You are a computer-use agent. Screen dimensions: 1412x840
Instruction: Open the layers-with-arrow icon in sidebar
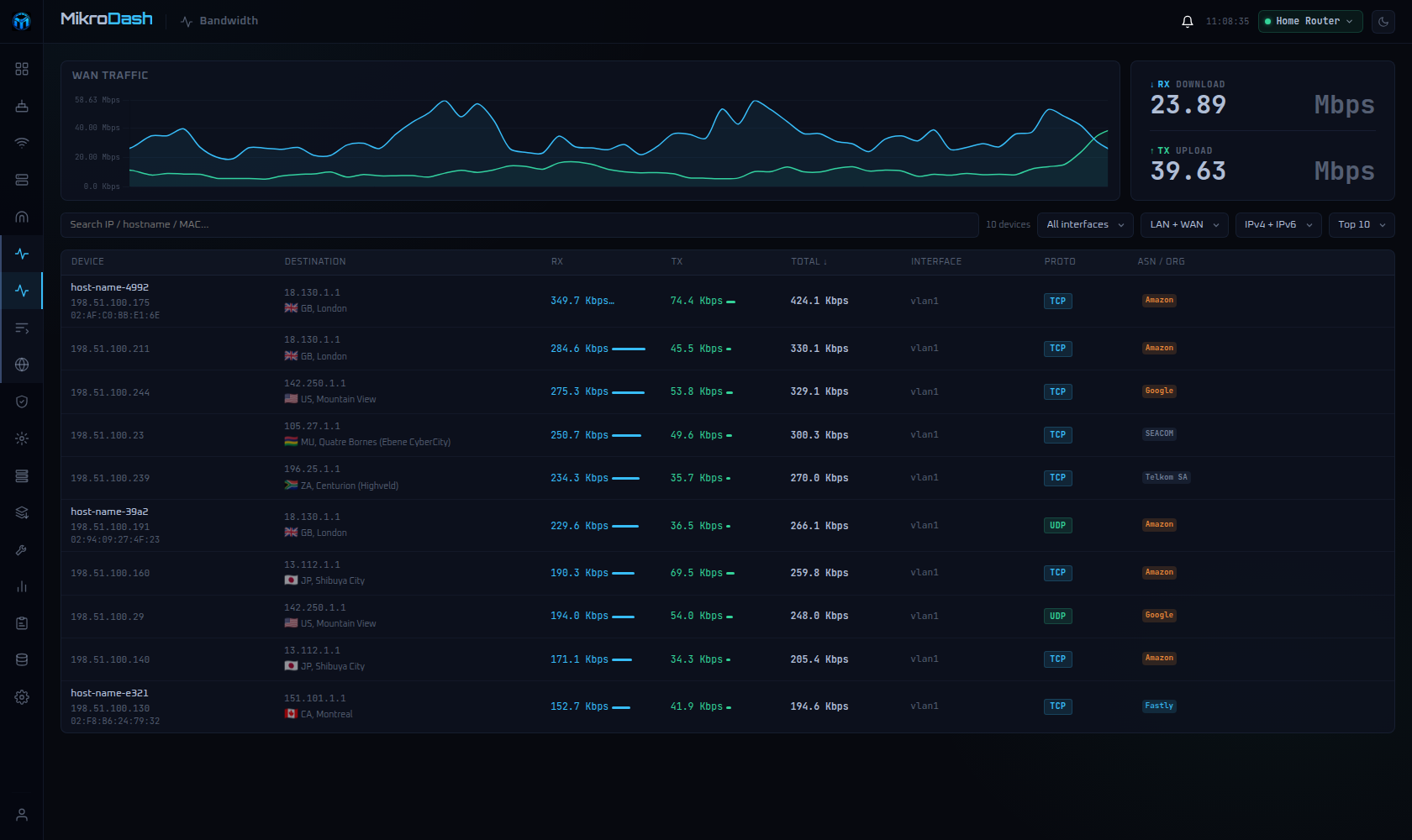click(22, 512)
